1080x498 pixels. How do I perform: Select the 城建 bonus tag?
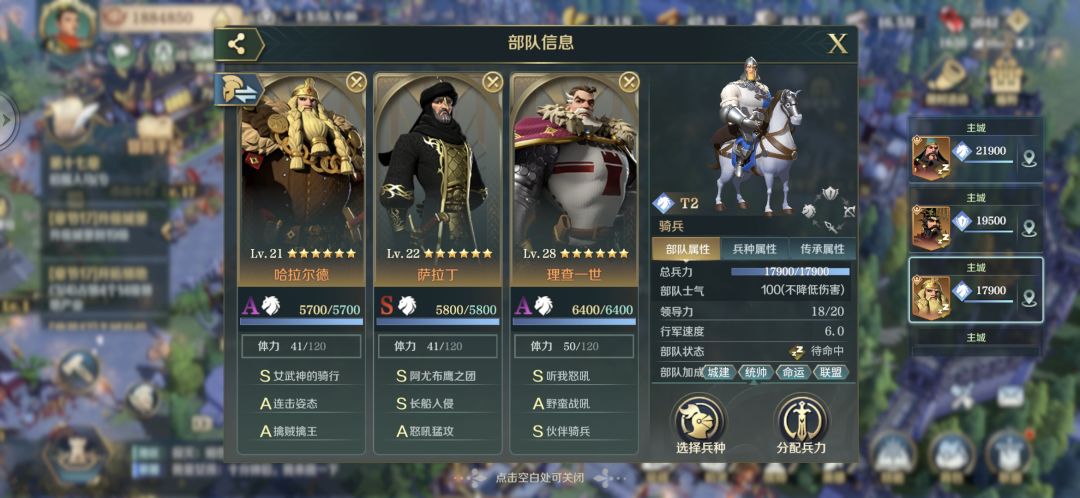tap(718, 373)
